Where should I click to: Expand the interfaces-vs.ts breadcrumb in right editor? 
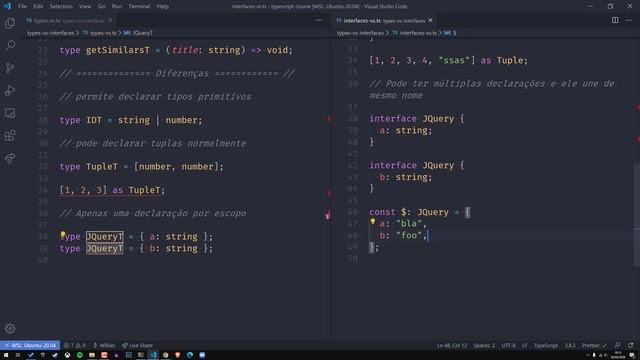click(414, 33)
